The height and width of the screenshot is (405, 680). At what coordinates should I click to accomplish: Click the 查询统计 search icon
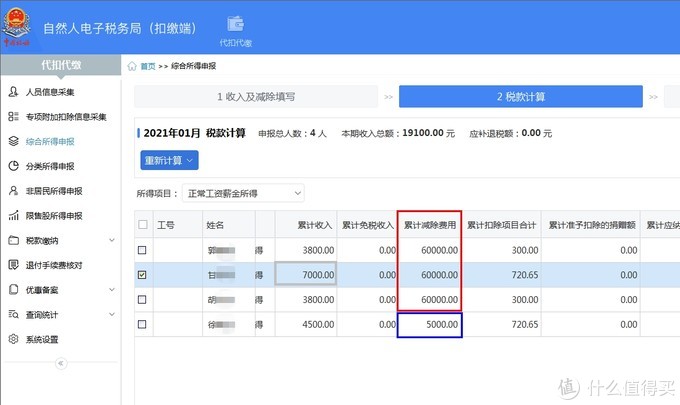pyautogui.click(x=13, y=314)
